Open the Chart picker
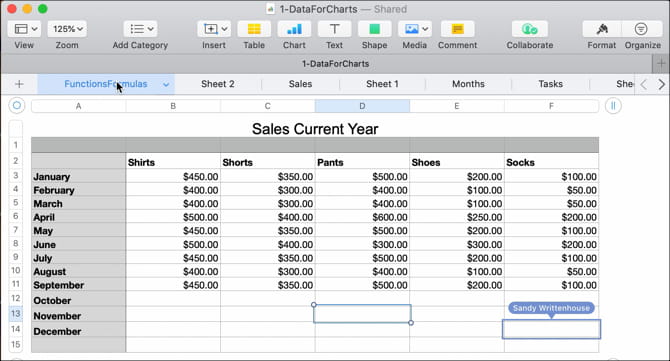670x361 pixels. (294, 29)
